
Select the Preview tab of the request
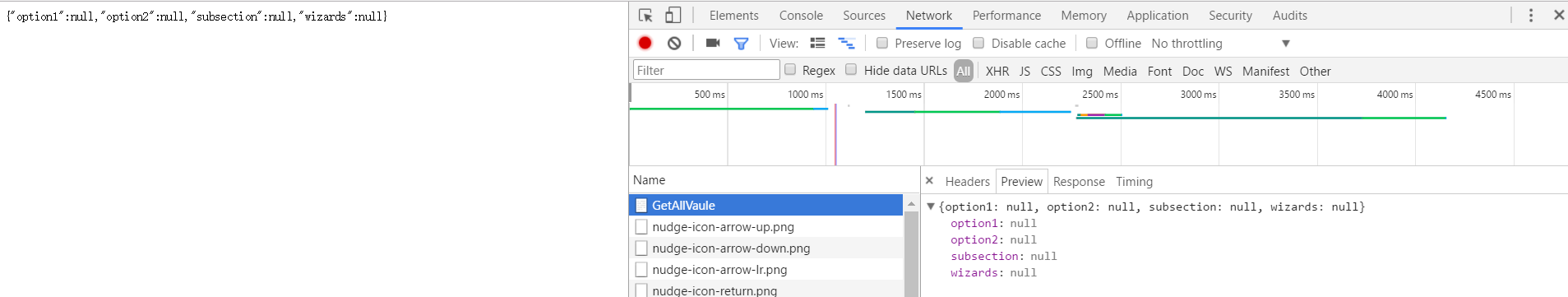click(x=1022, y=181)
